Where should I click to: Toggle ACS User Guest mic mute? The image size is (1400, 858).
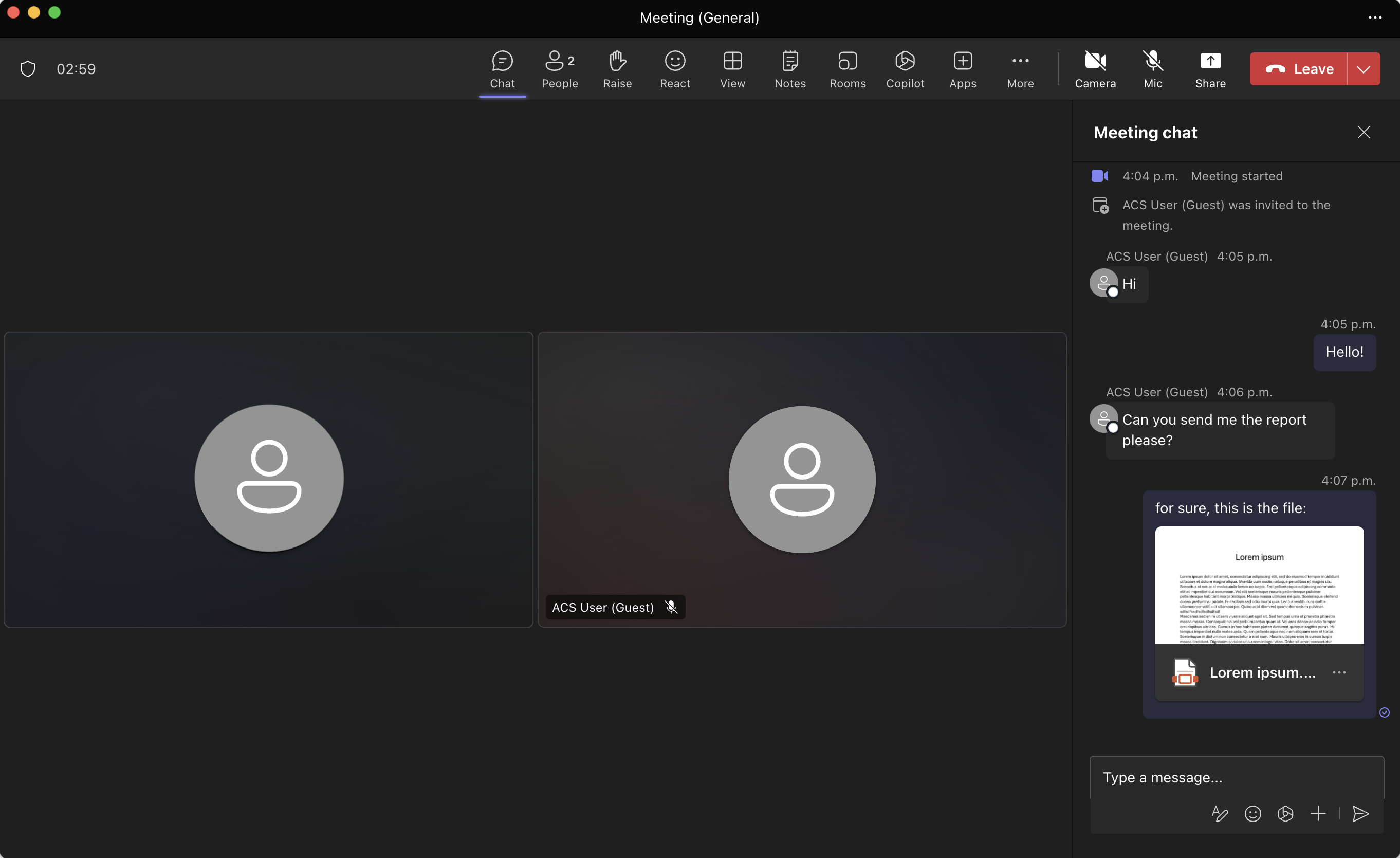click(672, 607)
